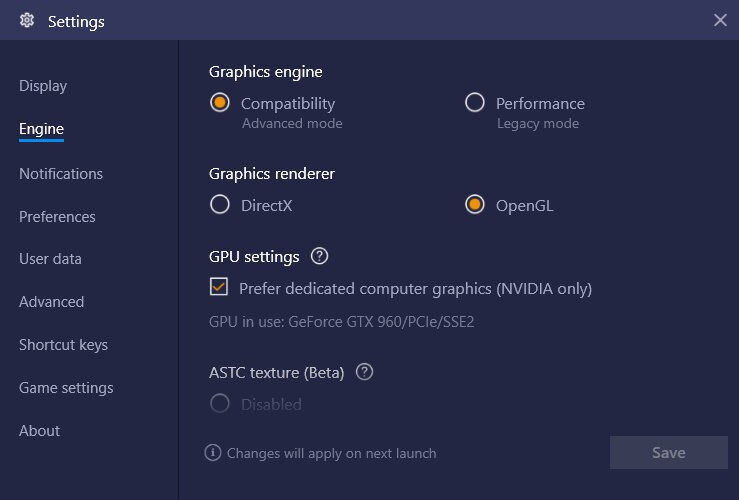Toggle Prefer dedicated computer graphics checkbox
The image size is (739, 500).
(219, 288)
